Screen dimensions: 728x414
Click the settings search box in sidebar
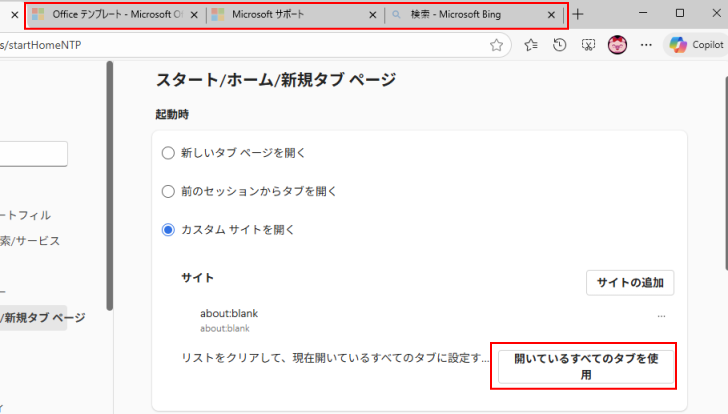coord(33,154)
